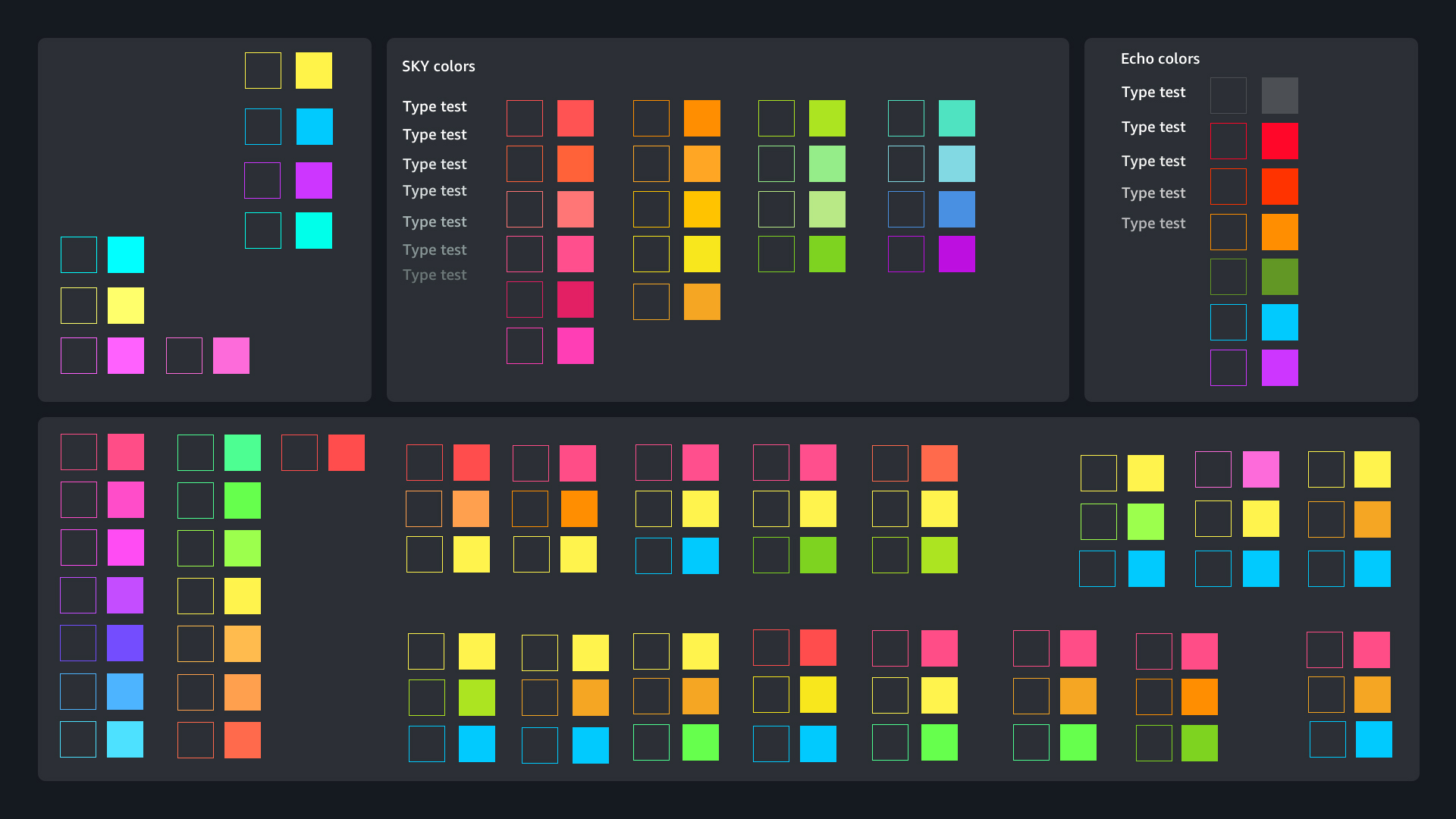Screen dimensions: 1456x819
Task: Pick blue filled swatch in SKY colors
Action: 956,209
